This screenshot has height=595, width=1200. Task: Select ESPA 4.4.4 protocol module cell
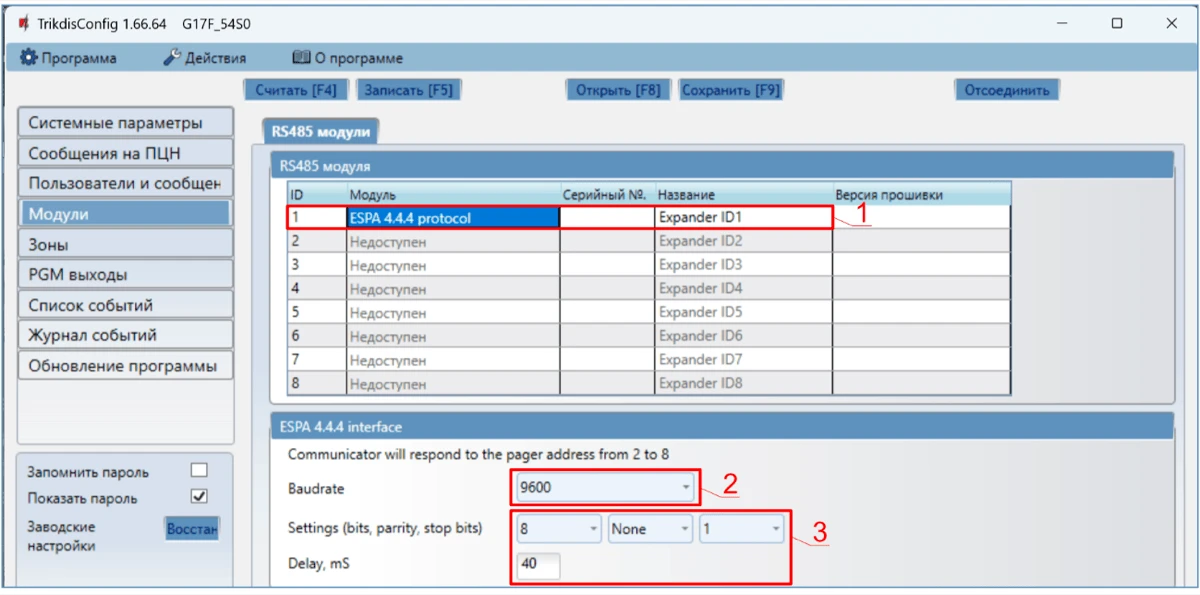452,217
